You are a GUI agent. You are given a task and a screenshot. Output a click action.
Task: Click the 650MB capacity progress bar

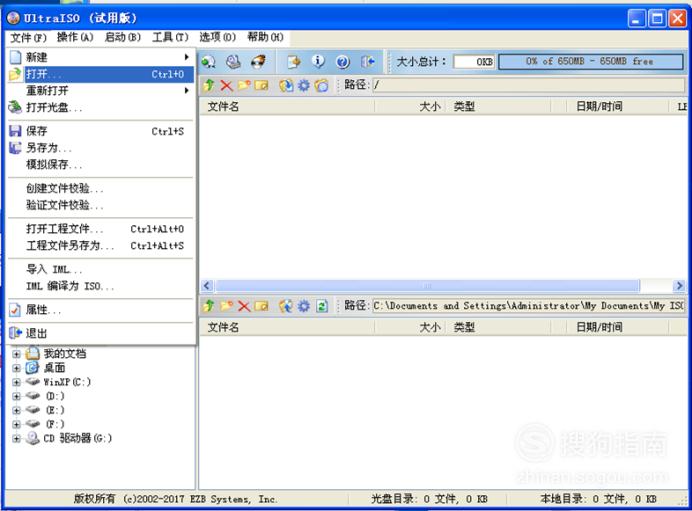click(x=591, y=61)
